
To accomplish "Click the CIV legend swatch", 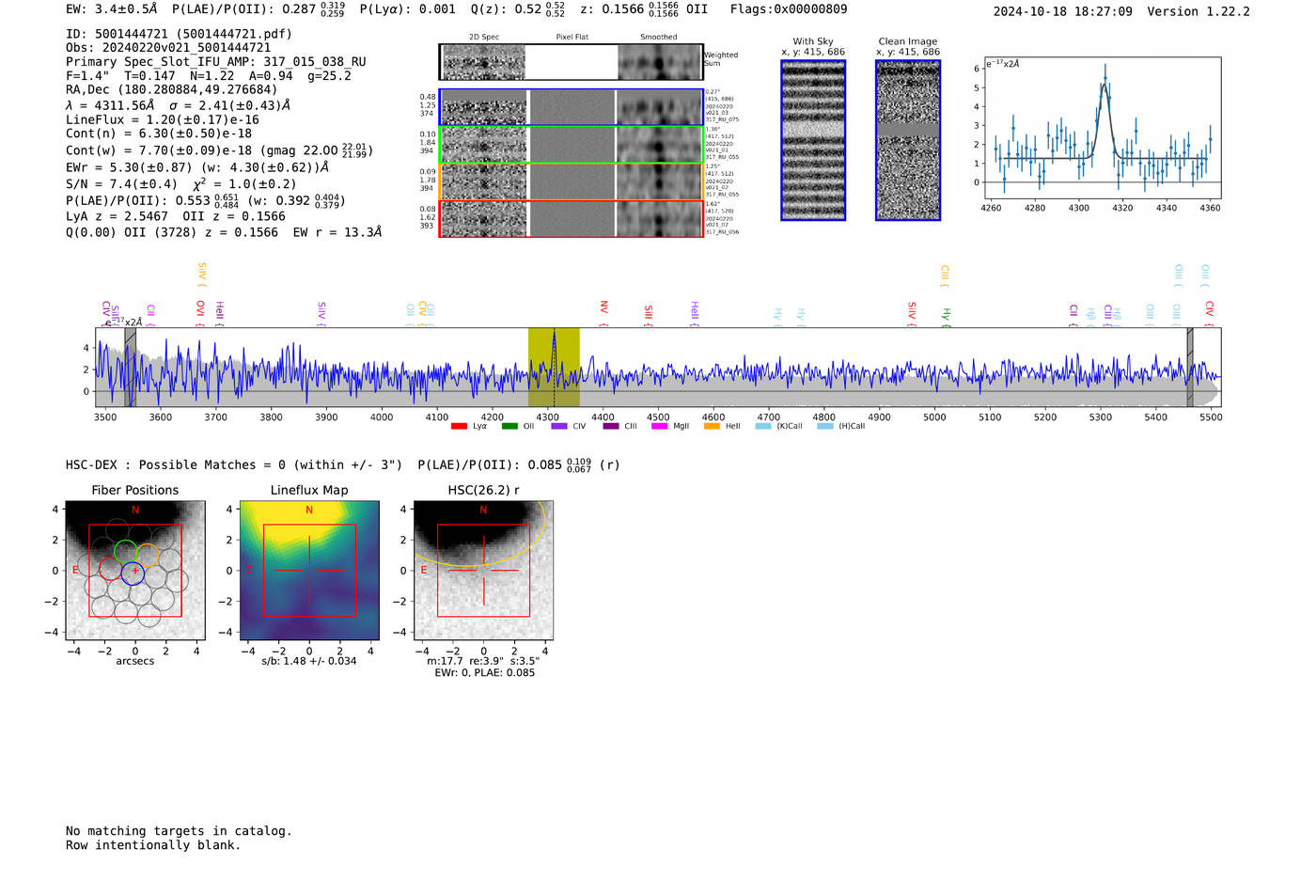I will coord(559,427).
